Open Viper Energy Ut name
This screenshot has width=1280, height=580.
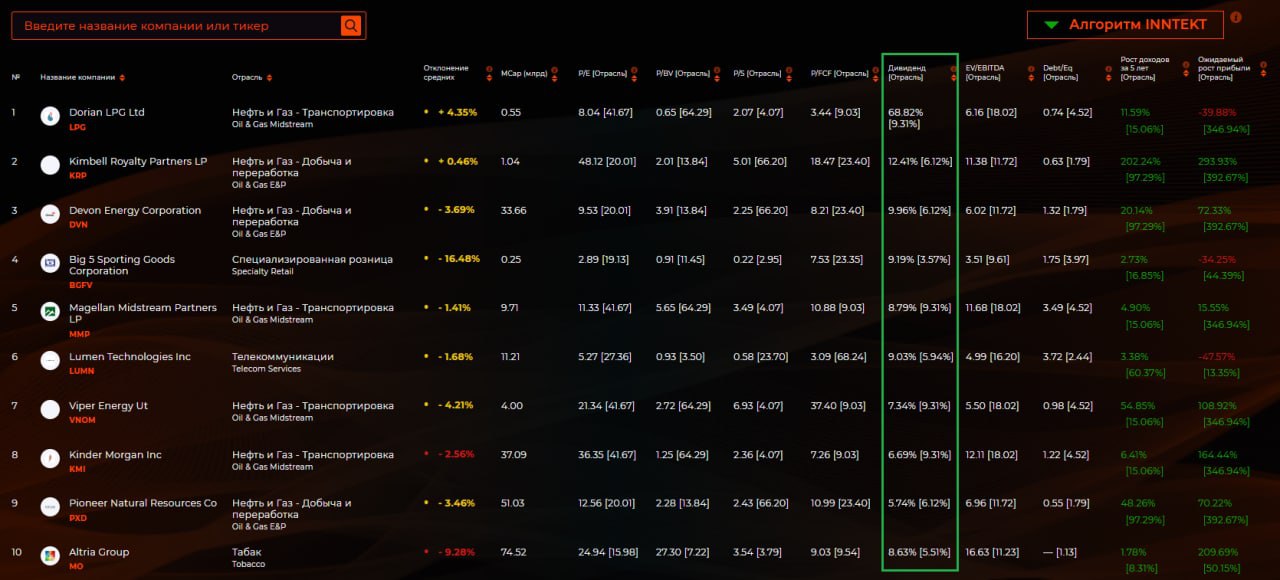coord(108,406)
